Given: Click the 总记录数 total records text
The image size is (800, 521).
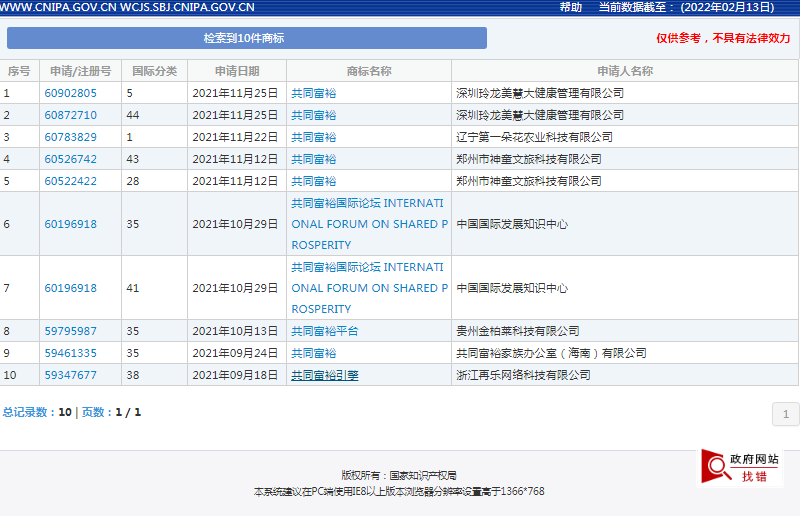Looking at the screenshot, I should point(37,412).
